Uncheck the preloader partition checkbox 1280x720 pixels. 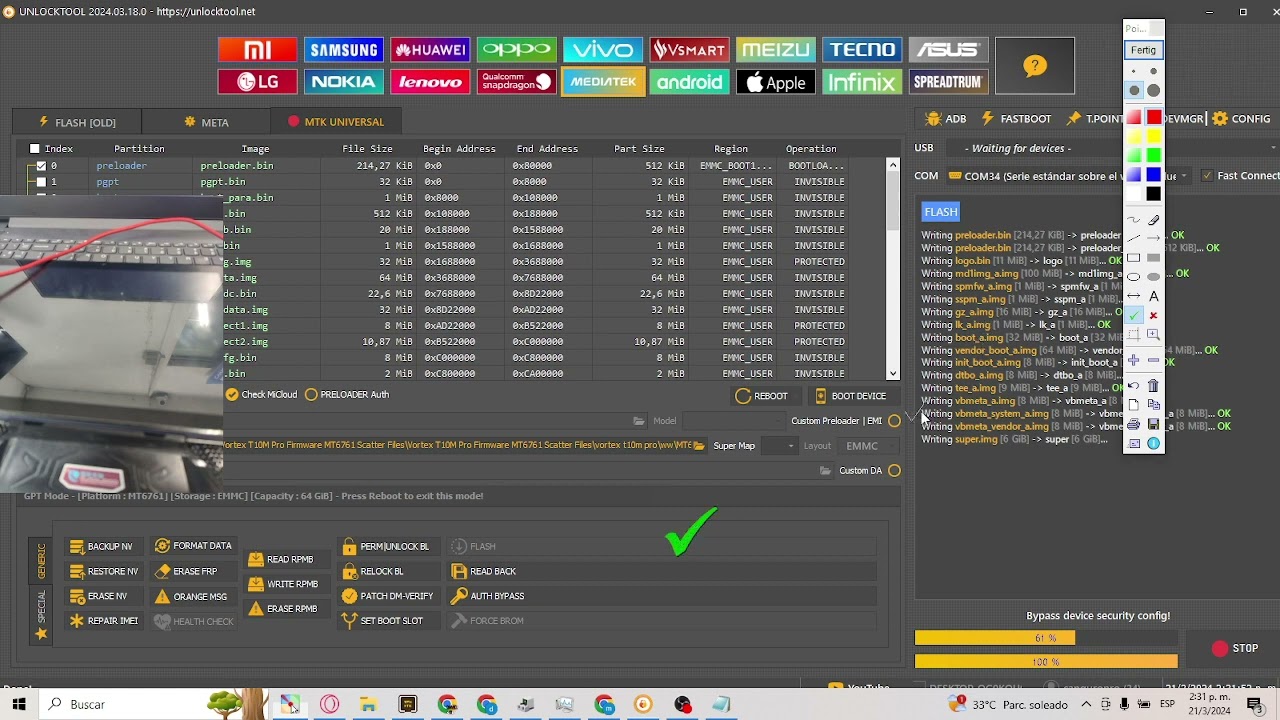tap(41, 166)
